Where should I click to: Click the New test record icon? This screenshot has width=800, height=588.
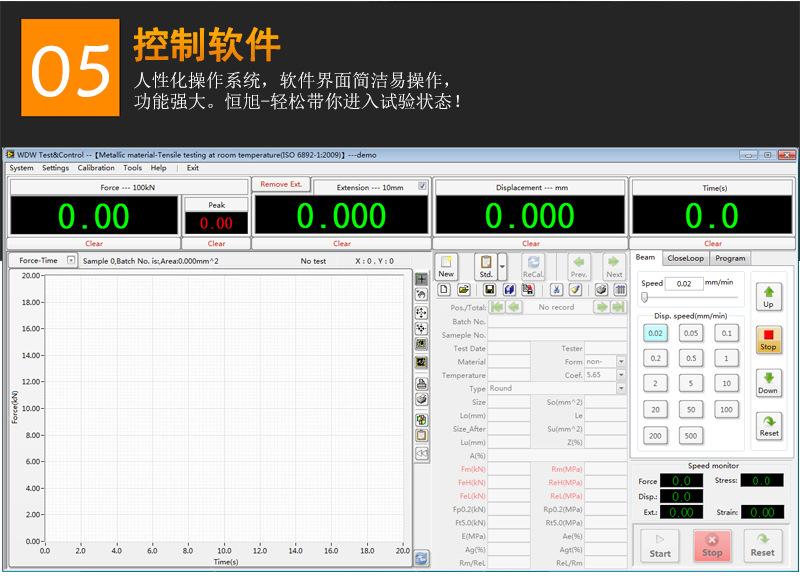446,266
